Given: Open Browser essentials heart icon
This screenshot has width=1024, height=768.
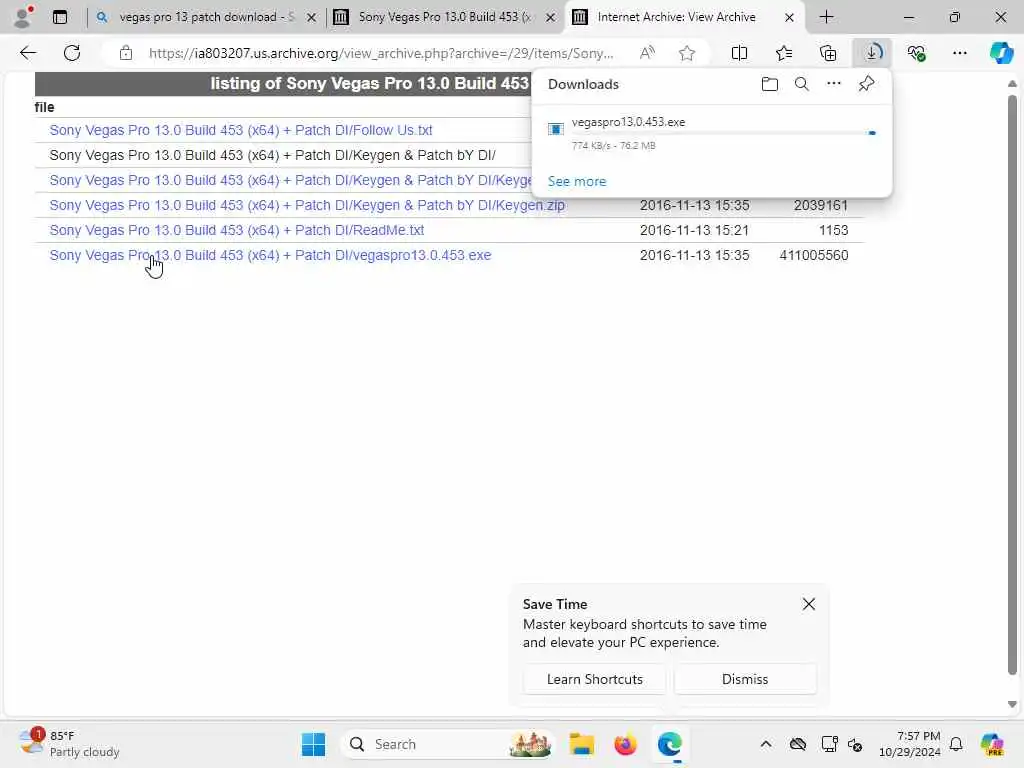Looking at the screenshot, I should 916,53.
